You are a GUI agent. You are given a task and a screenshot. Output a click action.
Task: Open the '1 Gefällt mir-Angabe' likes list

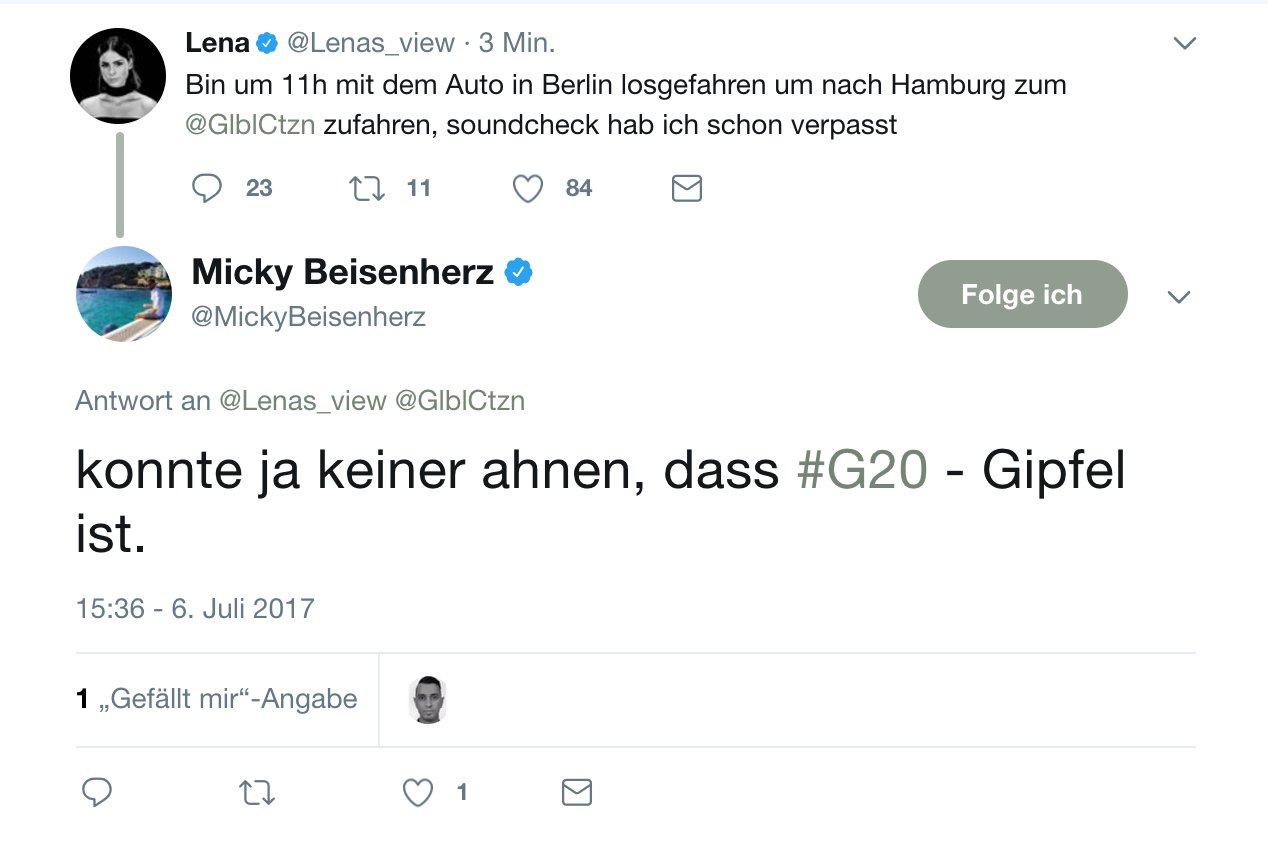click(x=217, y=698)
